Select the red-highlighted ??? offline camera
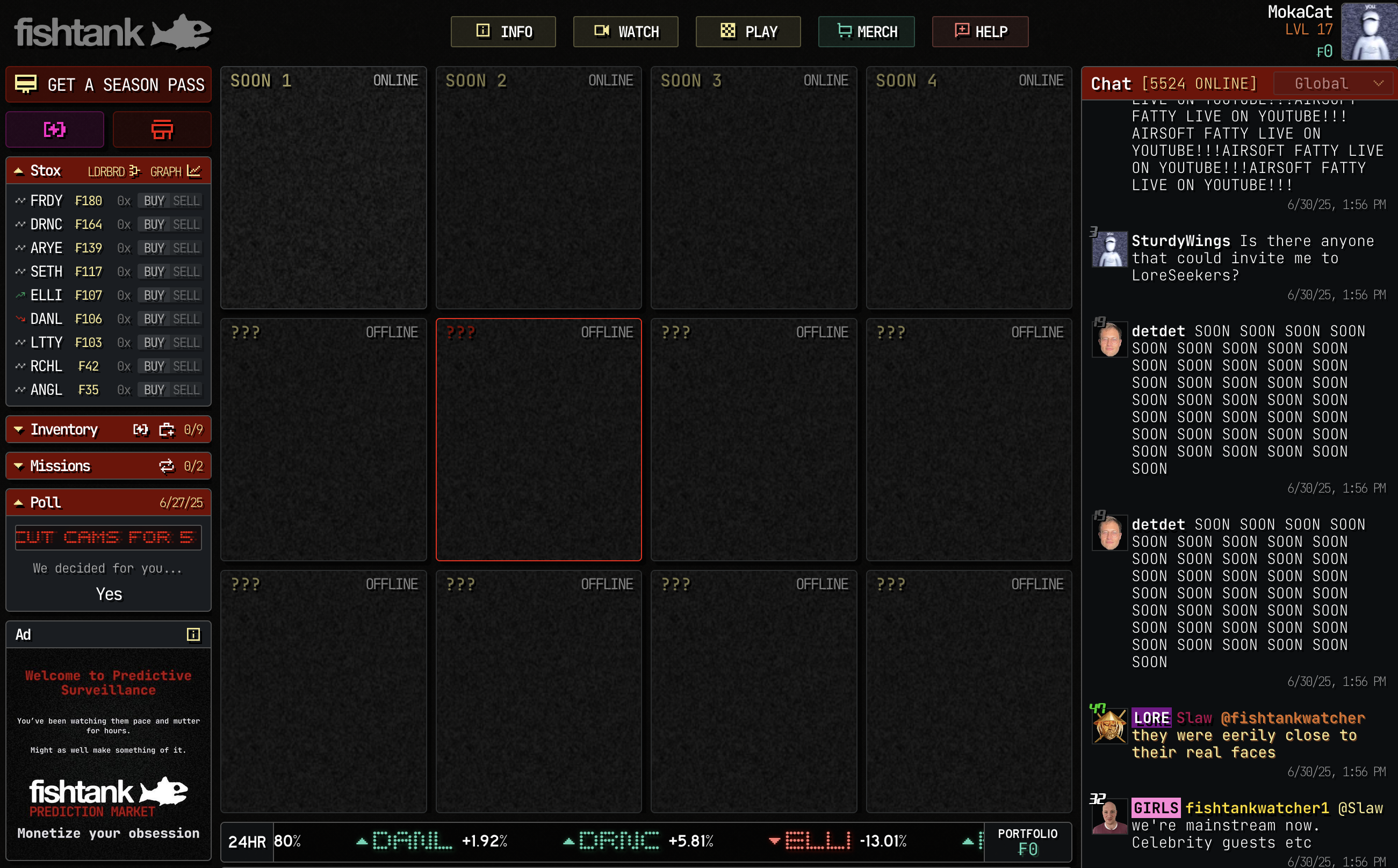 click(x=538, y=440)
